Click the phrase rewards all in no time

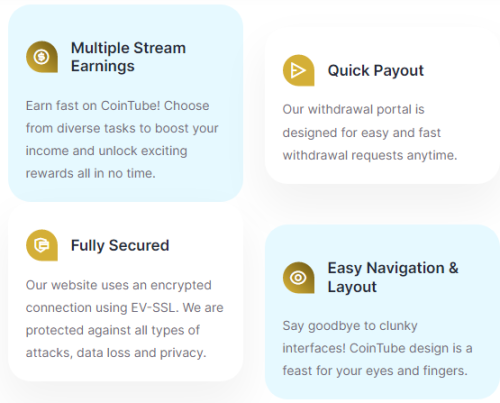91,173
